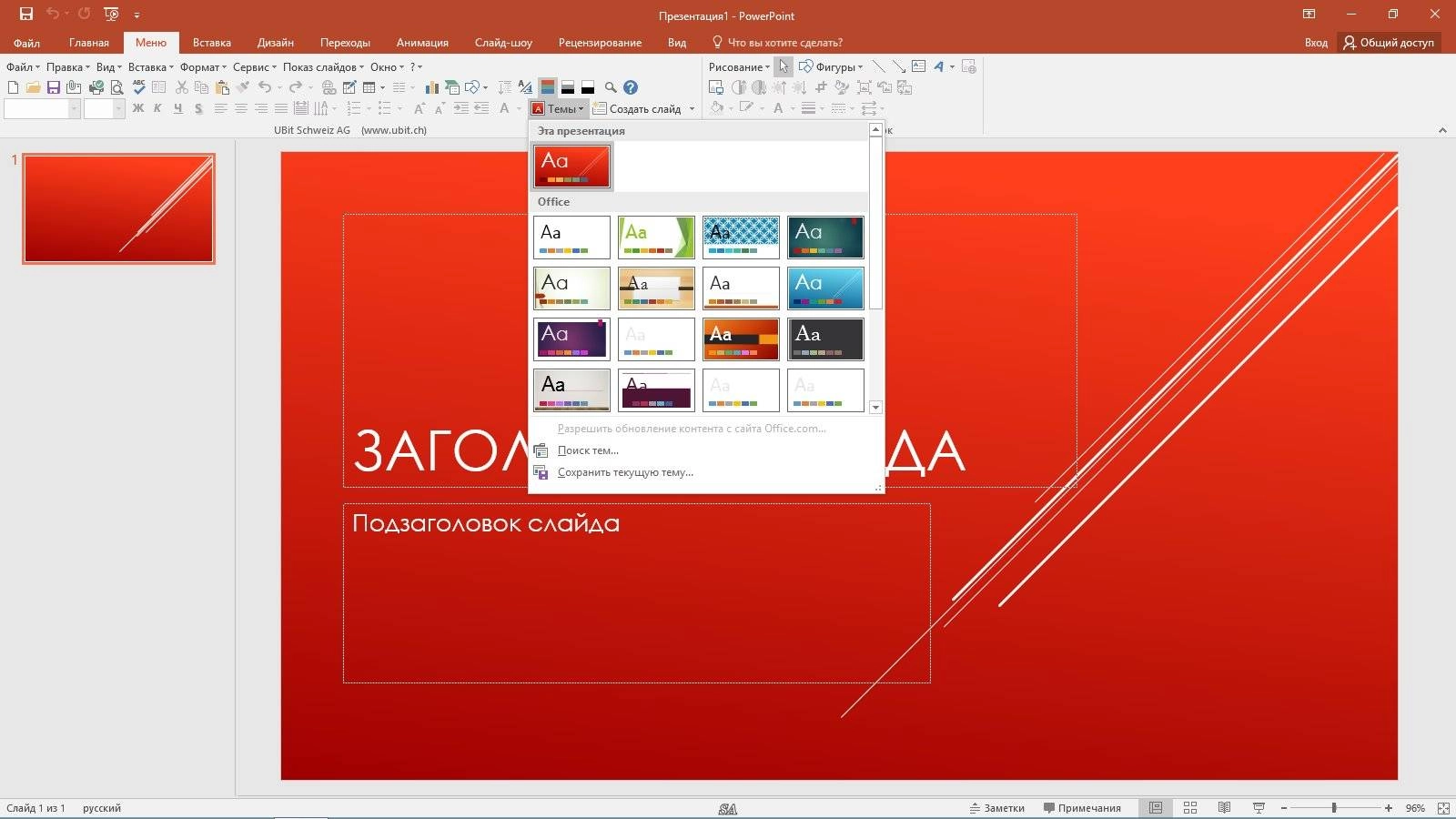This screenshot has height=819, width=1456.
Task: Click the New blank presentation icon
Action: pos(13,87)
